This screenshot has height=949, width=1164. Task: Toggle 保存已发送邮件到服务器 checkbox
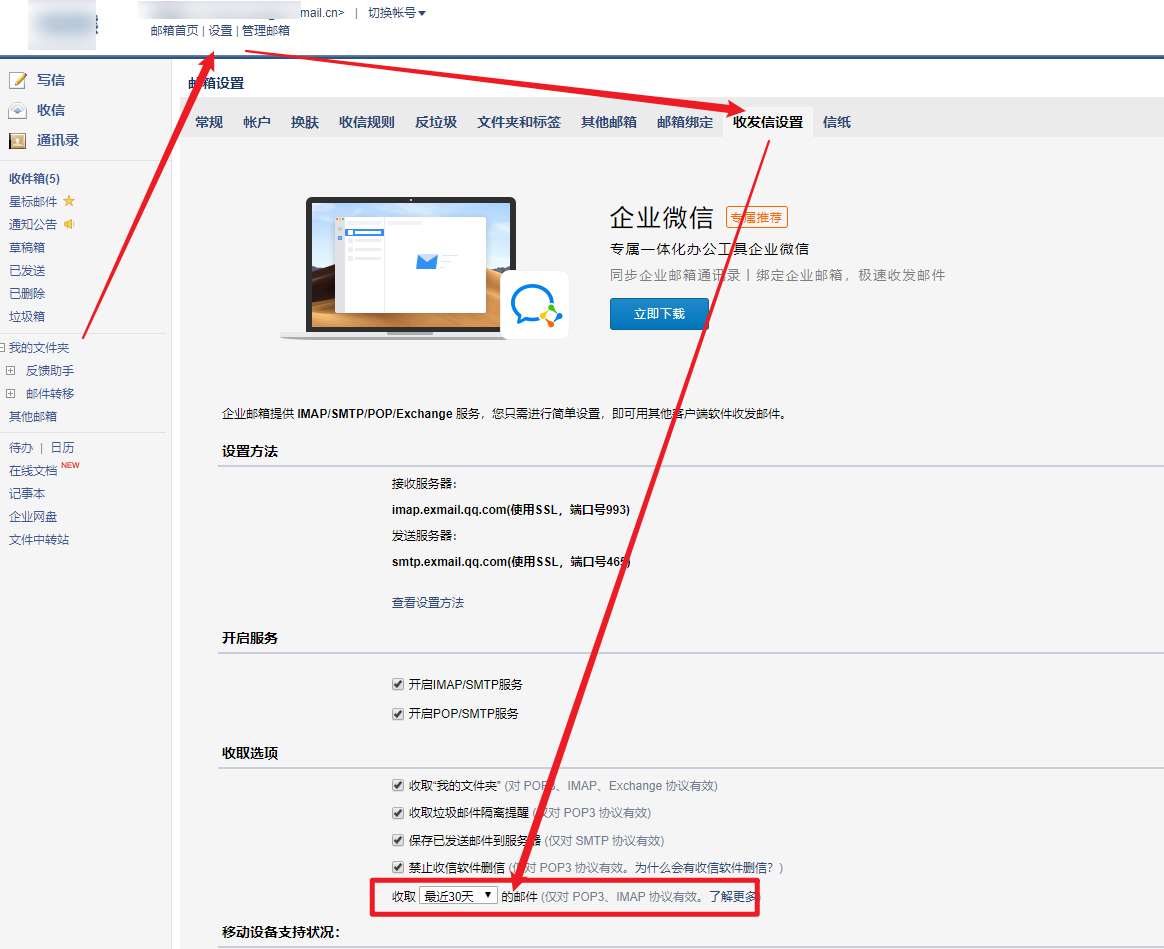(398, 840)
